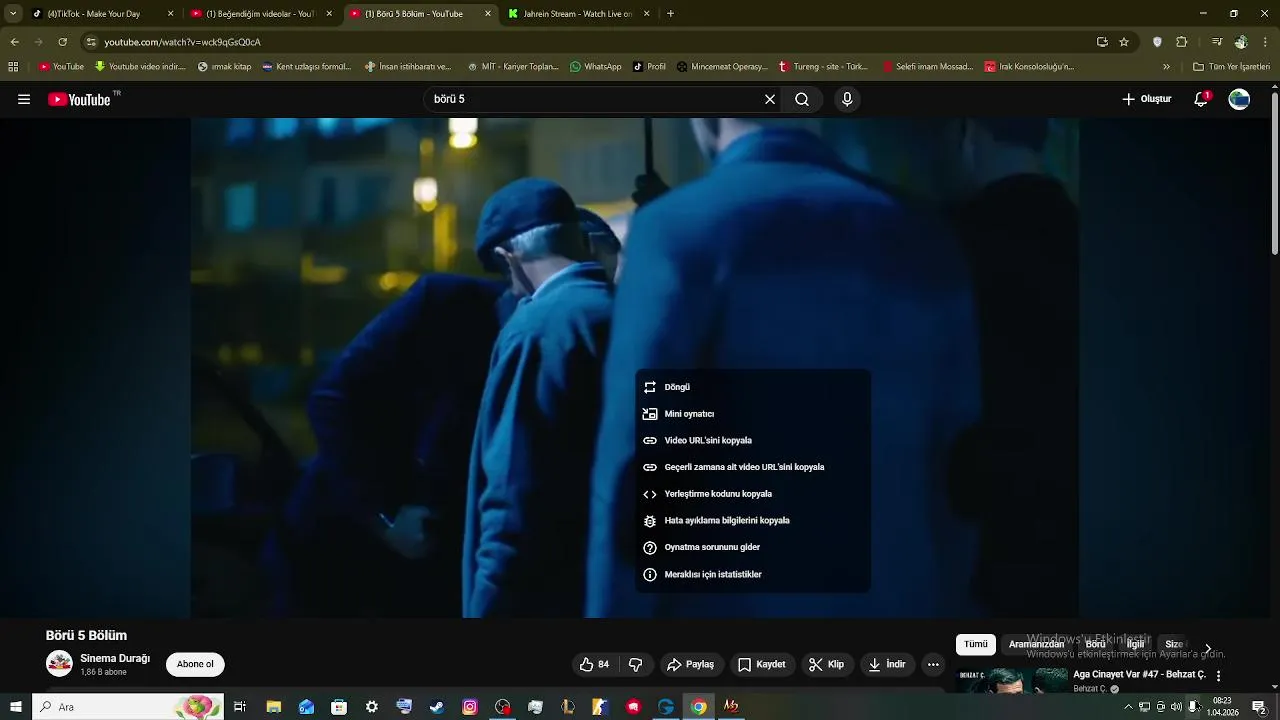
Task: Select the İlgili filter chip
Action: pyautogui.click(x=1136, y=645)
